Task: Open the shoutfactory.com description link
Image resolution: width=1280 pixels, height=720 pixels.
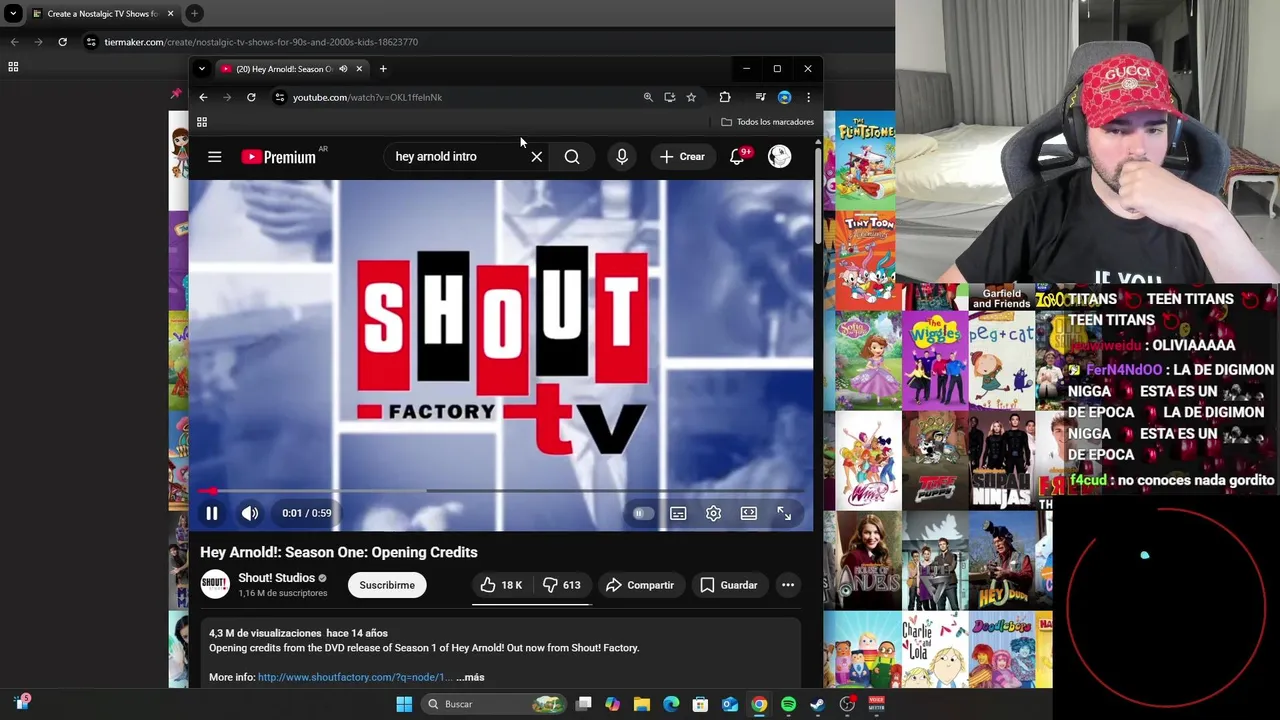Action: click(355, 677)
